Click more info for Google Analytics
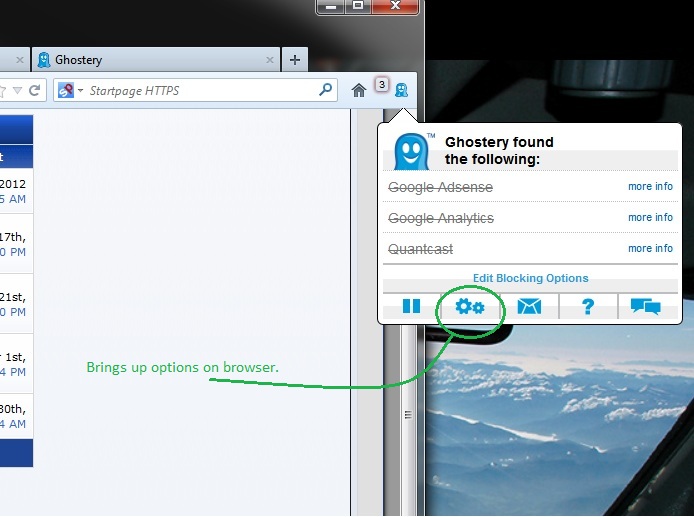The height and width of the screenshot is (517, 694). coord(650,217)
